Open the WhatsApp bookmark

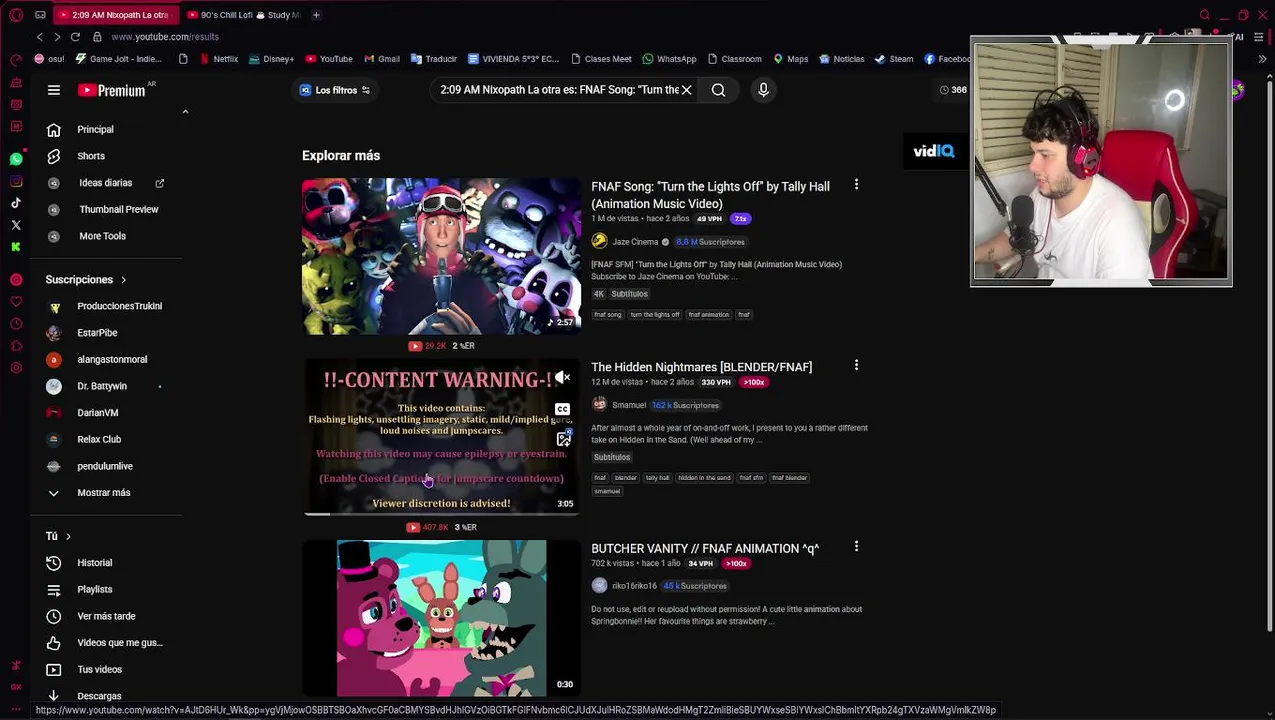670,59
